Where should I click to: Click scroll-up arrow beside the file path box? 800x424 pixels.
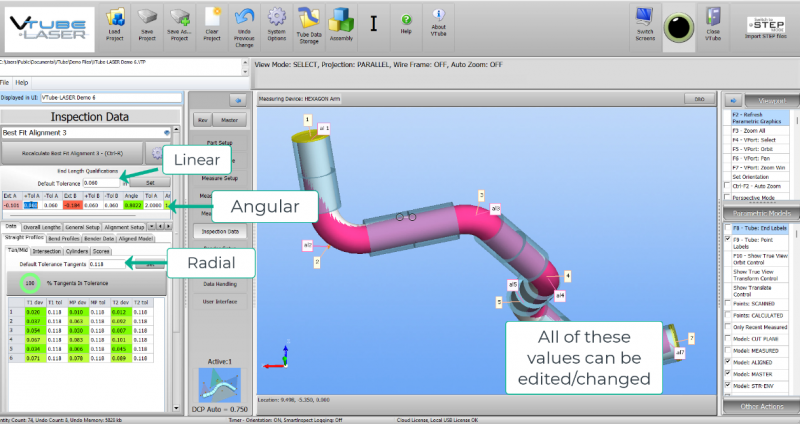click(245, 63)
